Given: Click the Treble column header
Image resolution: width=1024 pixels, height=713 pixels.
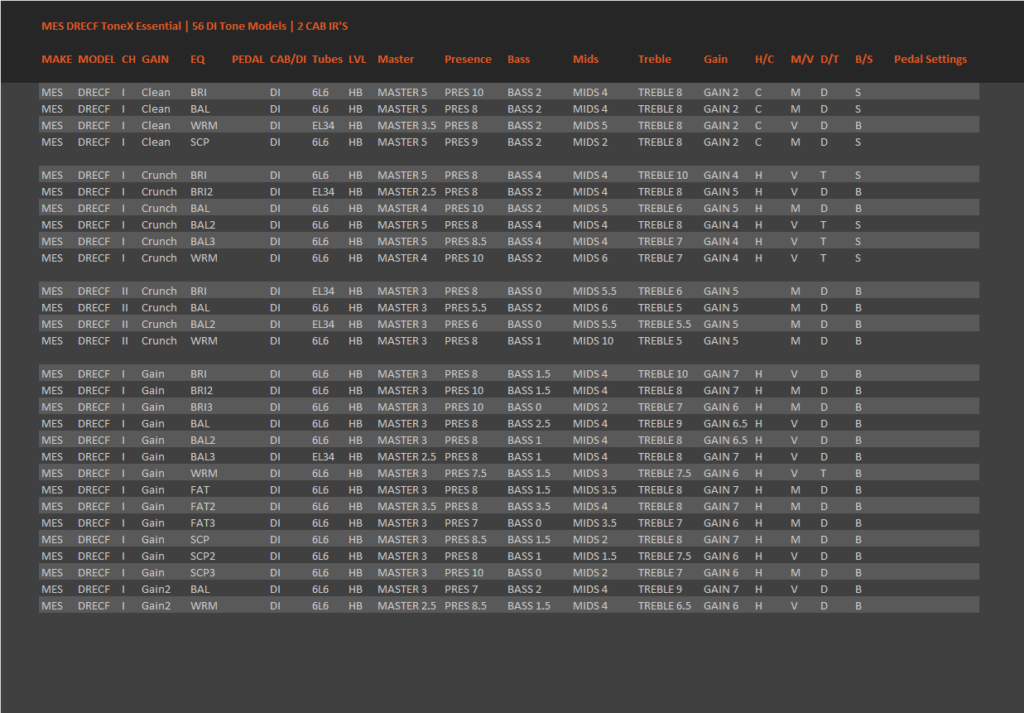Looking at the screenshot, I should [x=654, y=59].
